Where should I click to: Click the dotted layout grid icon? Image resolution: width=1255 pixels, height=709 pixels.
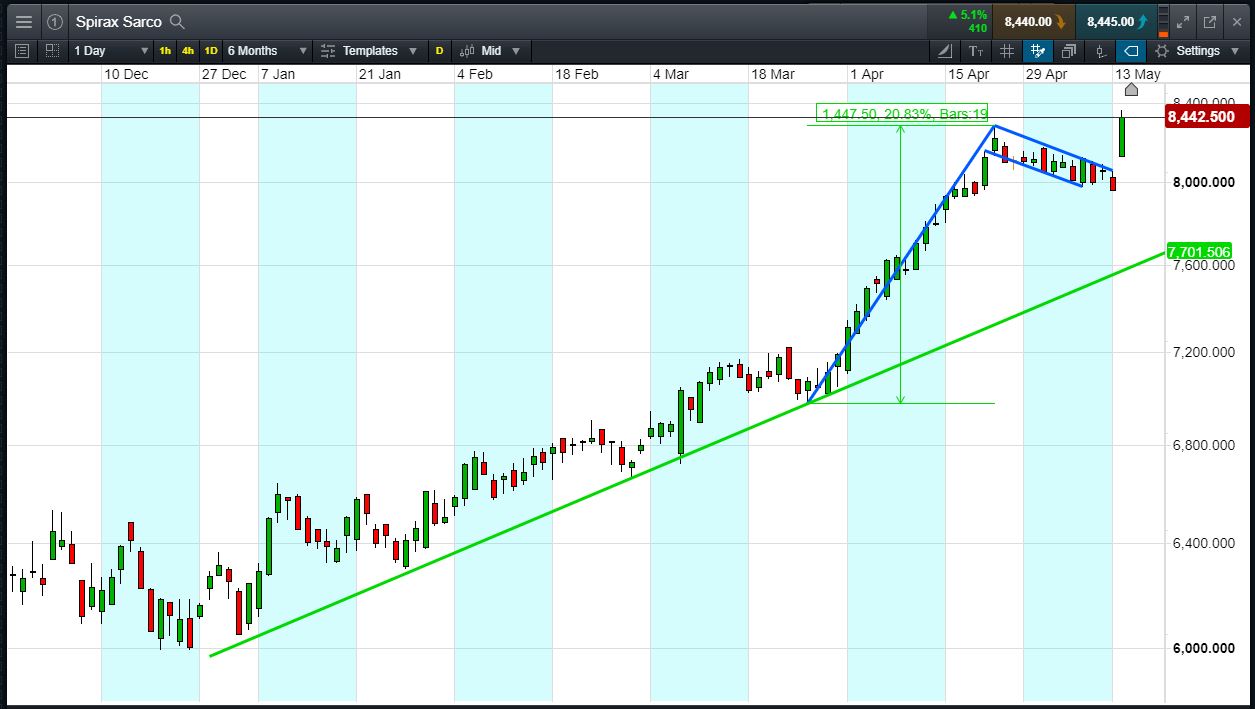[x=52, y=50]
